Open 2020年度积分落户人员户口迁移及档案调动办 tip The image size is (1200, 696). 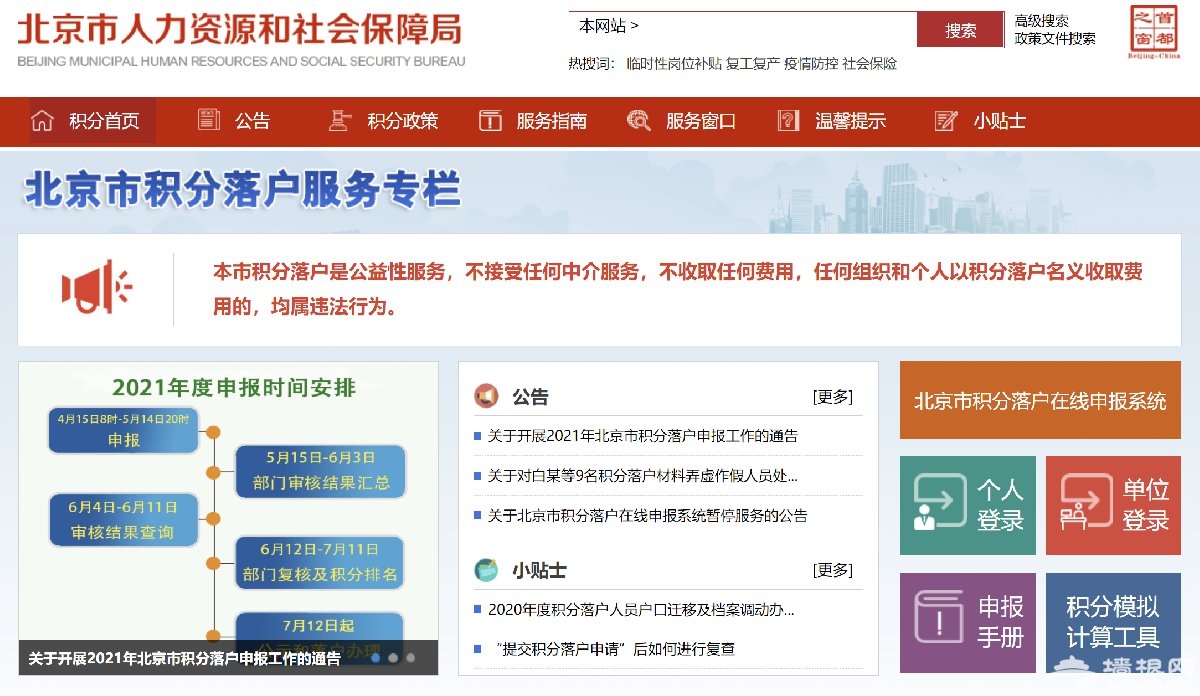tap(641, 609)
